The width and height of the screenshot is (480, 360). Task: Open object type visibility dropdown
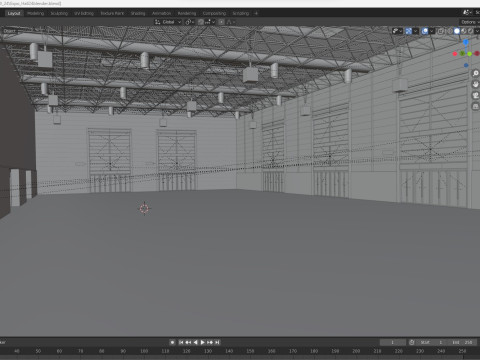click(x=397, y=31)
